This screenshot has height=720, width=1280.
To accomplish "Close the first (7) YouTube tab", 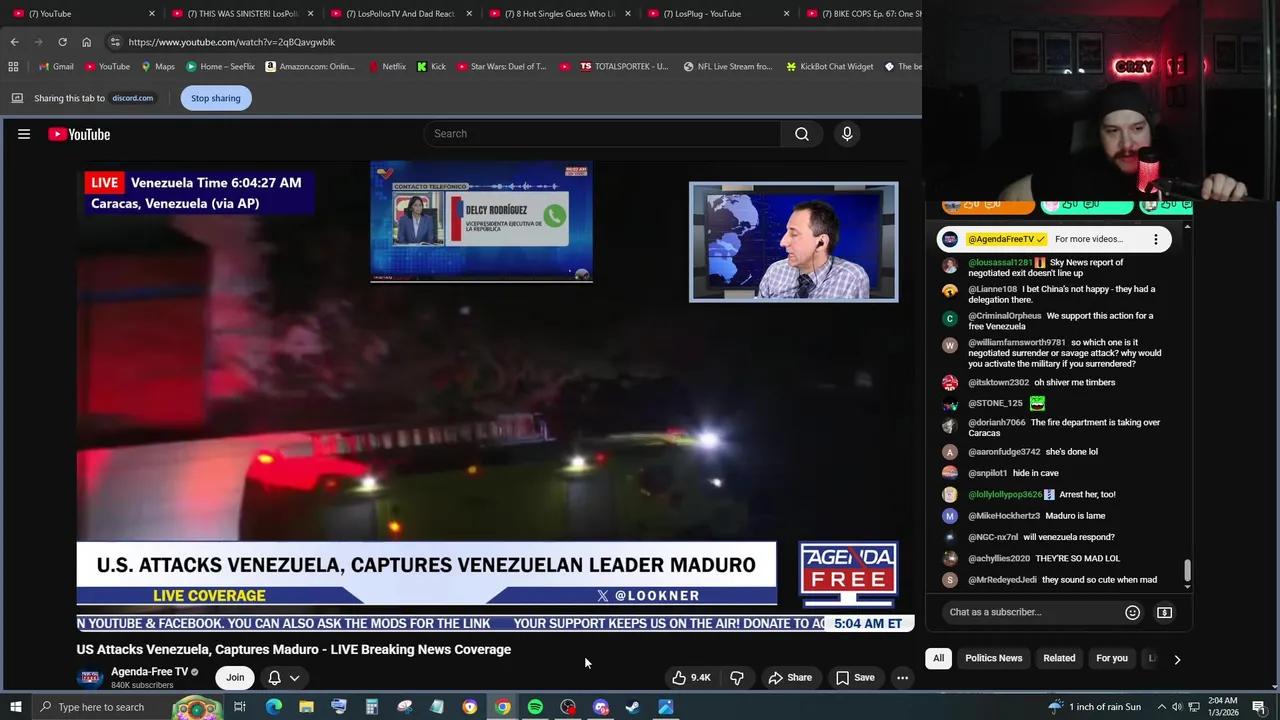I will (152, 14).
